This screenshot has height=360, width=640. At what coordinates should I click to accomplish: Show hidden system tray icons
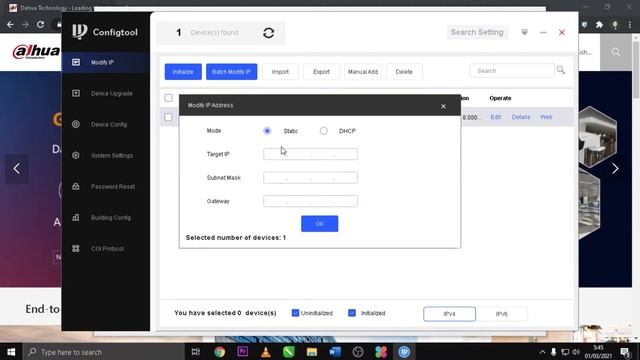[x=542, y=352]
